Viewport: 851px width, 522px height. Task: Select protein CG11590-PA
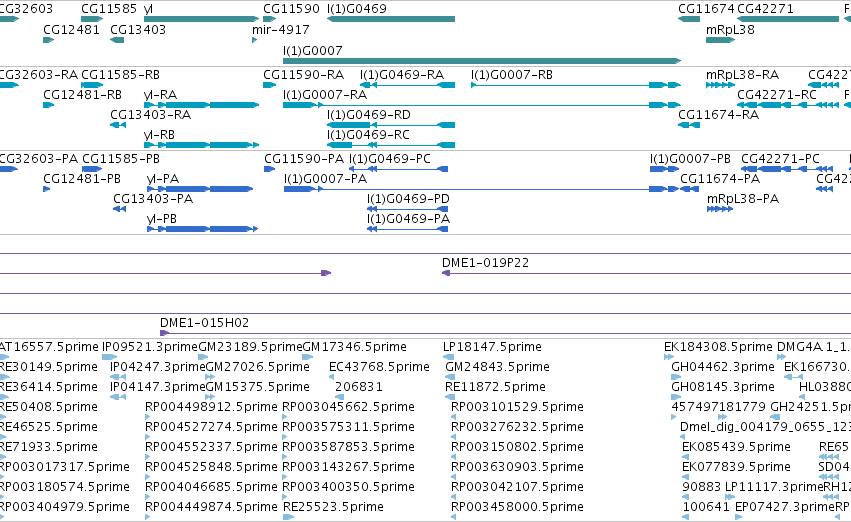point(269,169)
